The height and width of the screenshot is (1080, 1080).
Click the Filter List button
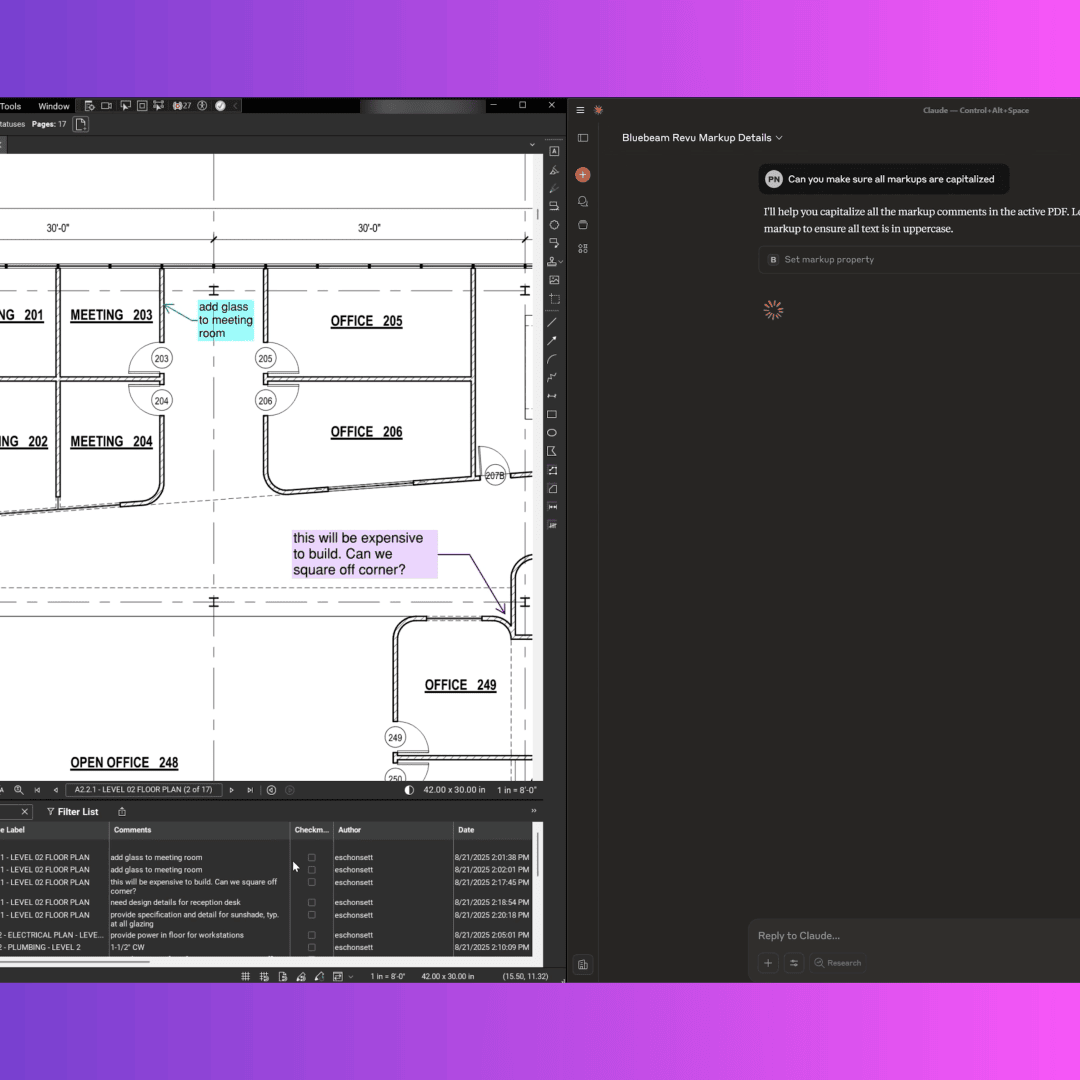[72, 812]
